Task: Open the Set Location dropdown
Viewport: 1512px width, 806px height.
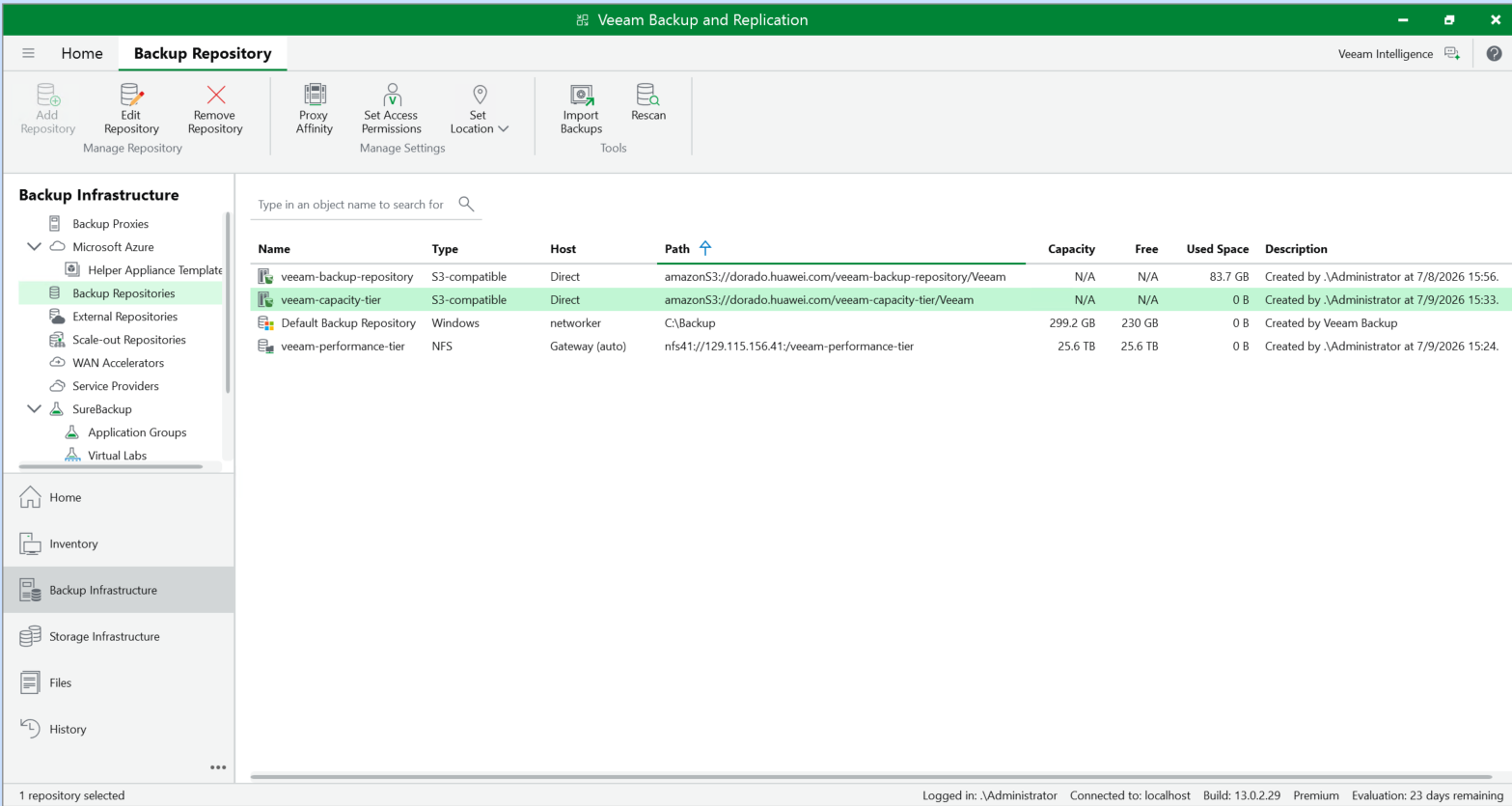Action: (x=479, y=109)
